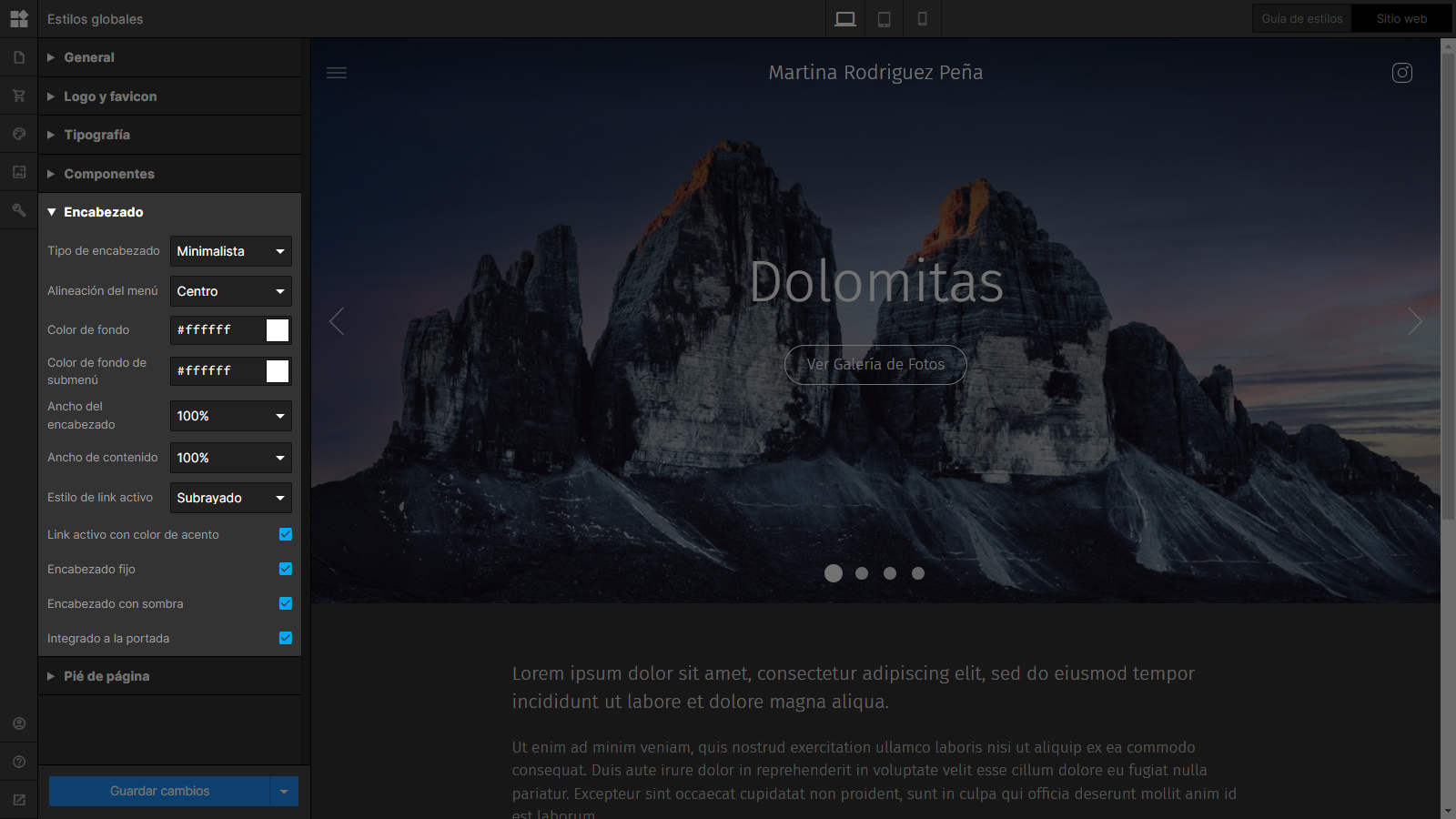Switch to Guía de estilos tab

[1301, 19]
